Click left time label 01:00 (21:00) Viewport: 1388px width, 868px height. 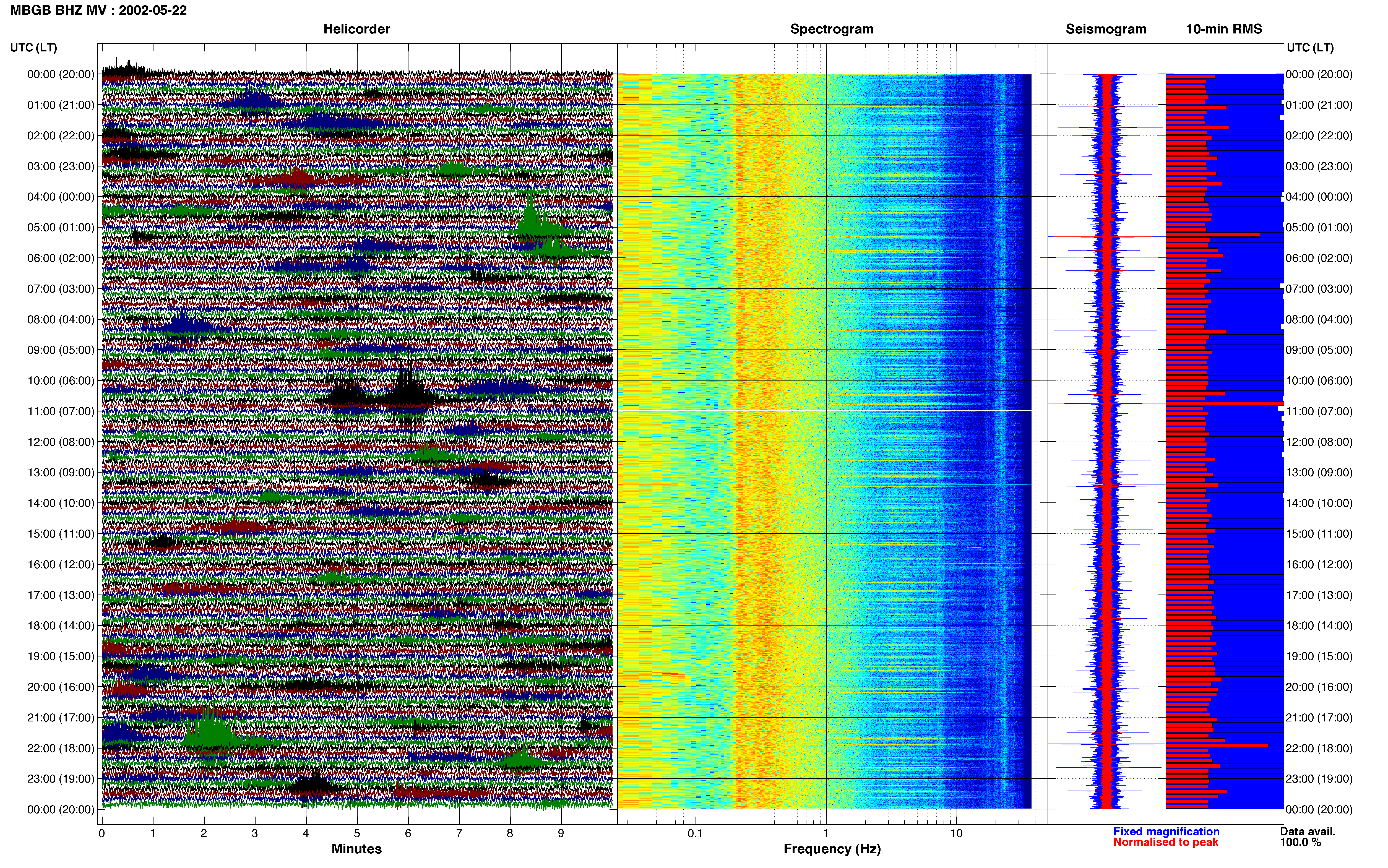(x=61, y=105)
